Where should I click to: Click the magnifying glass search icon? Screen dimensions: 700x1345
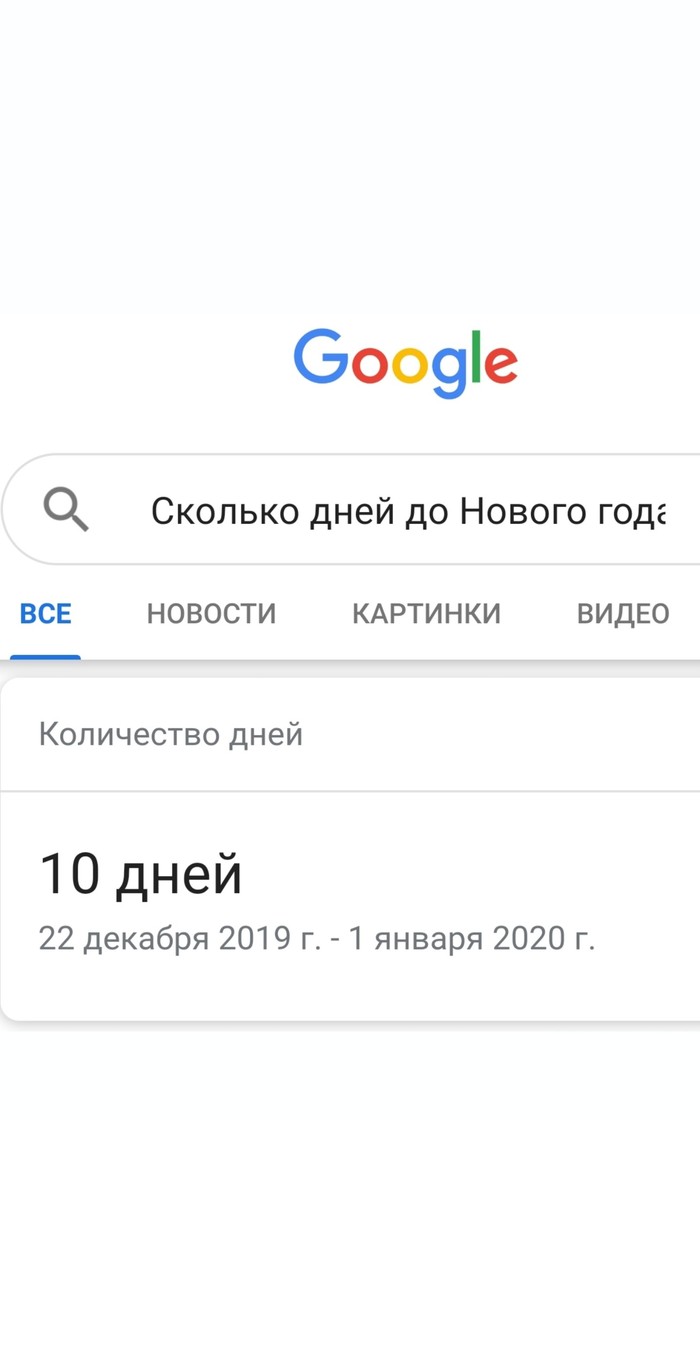point(66,511)
